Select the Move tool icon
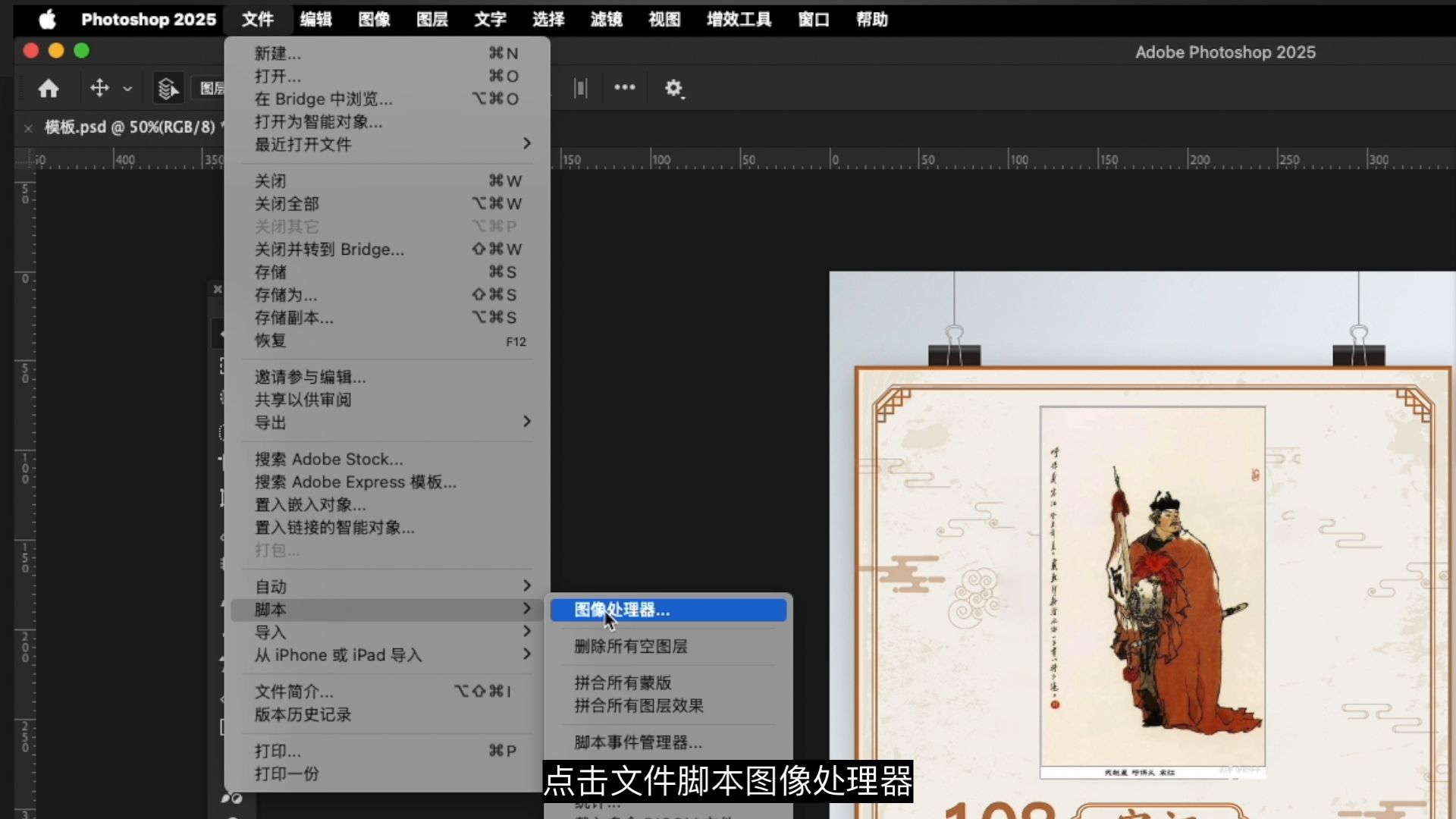The image size is (1456, 819). pos(99,88)
